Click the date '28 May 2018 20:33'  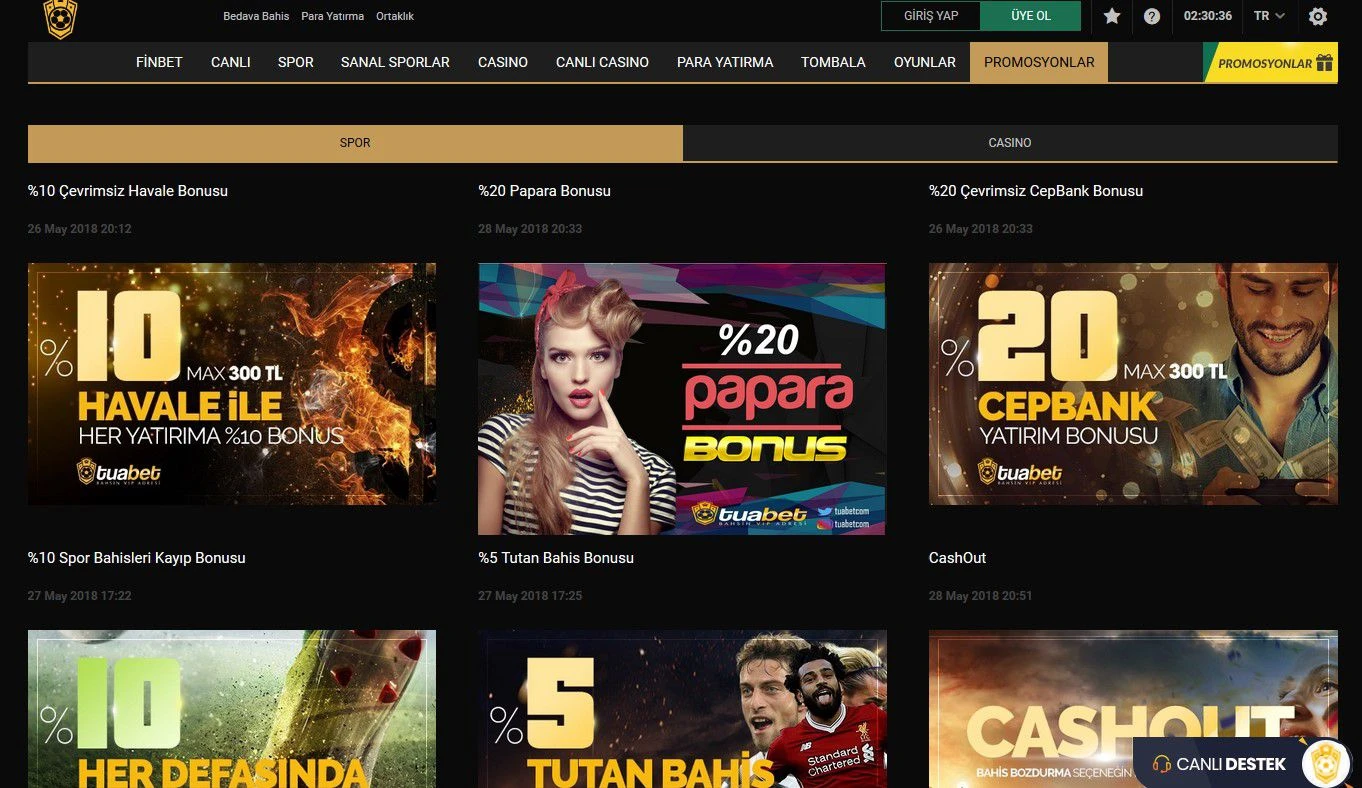pos(530,229)
